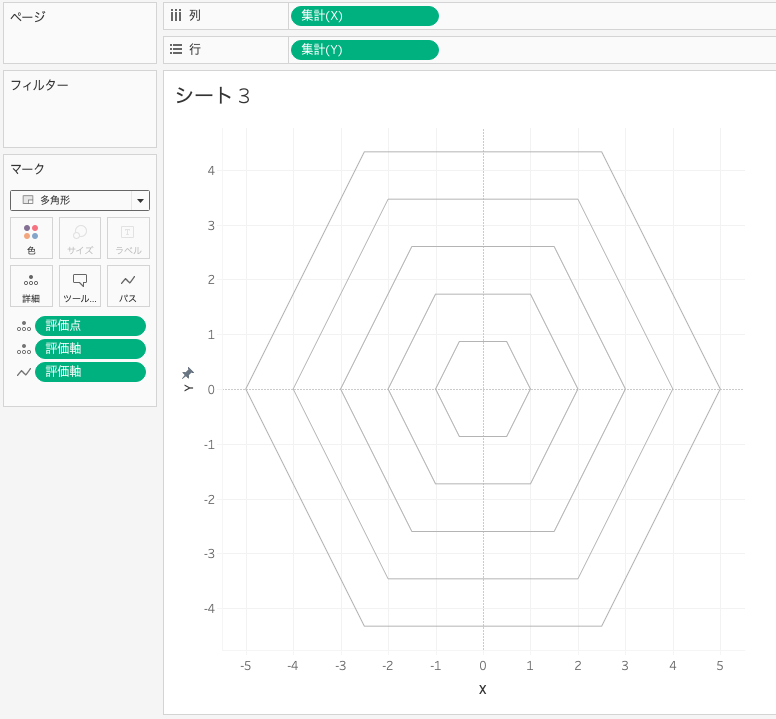Open the ツールヒント (Tooltip) marks card
Image resolution: width=776 pixels, height=719 pixels.
tap(80, 286)
